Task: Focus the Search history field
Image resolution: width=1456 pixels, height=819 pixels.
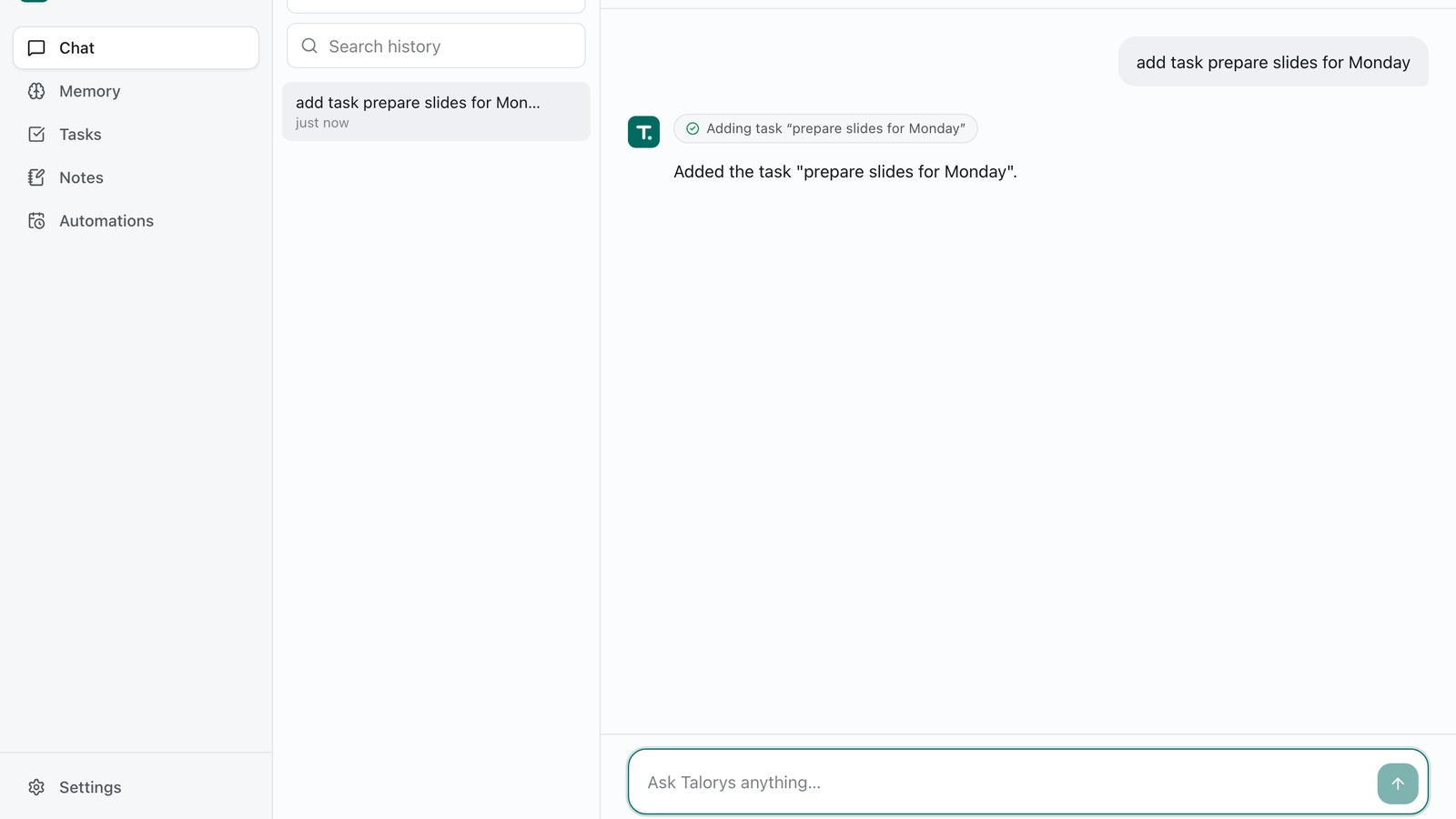Action: tap(436, 45)
